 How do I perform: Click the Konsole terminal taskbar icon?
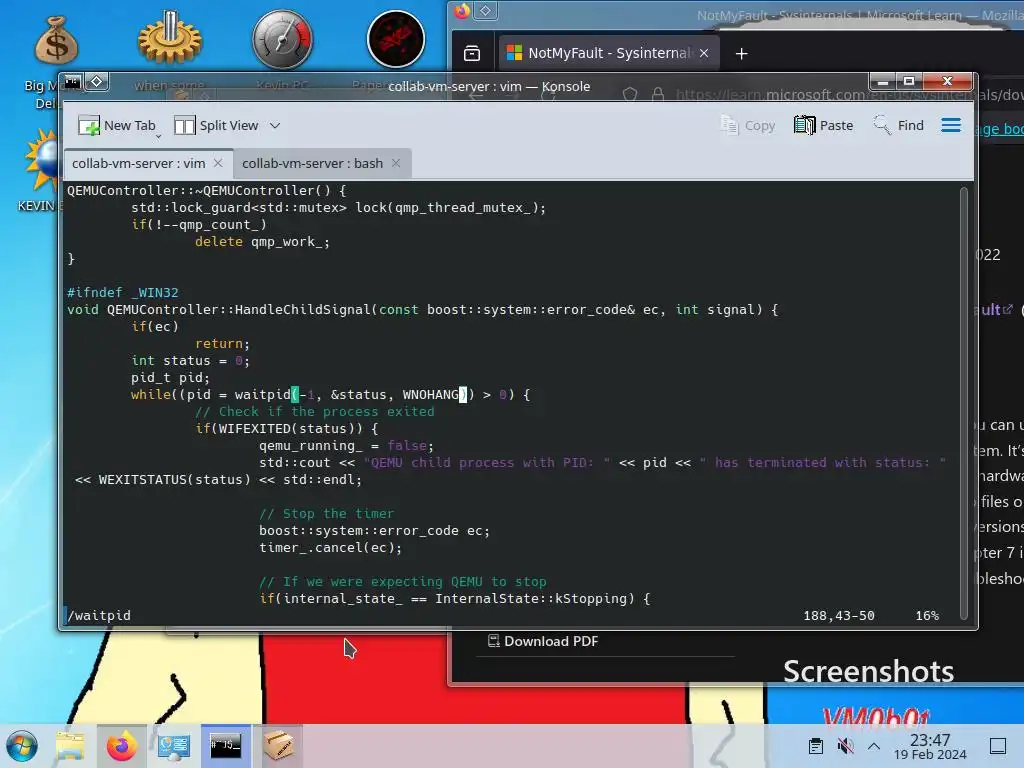click(x=225, y=745)
